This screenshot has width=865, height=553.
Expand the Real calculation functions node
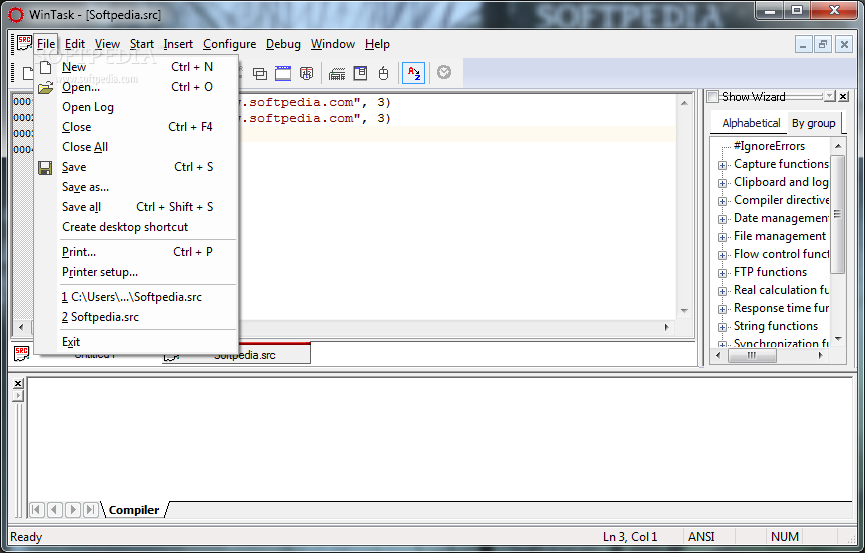(722, 291)
